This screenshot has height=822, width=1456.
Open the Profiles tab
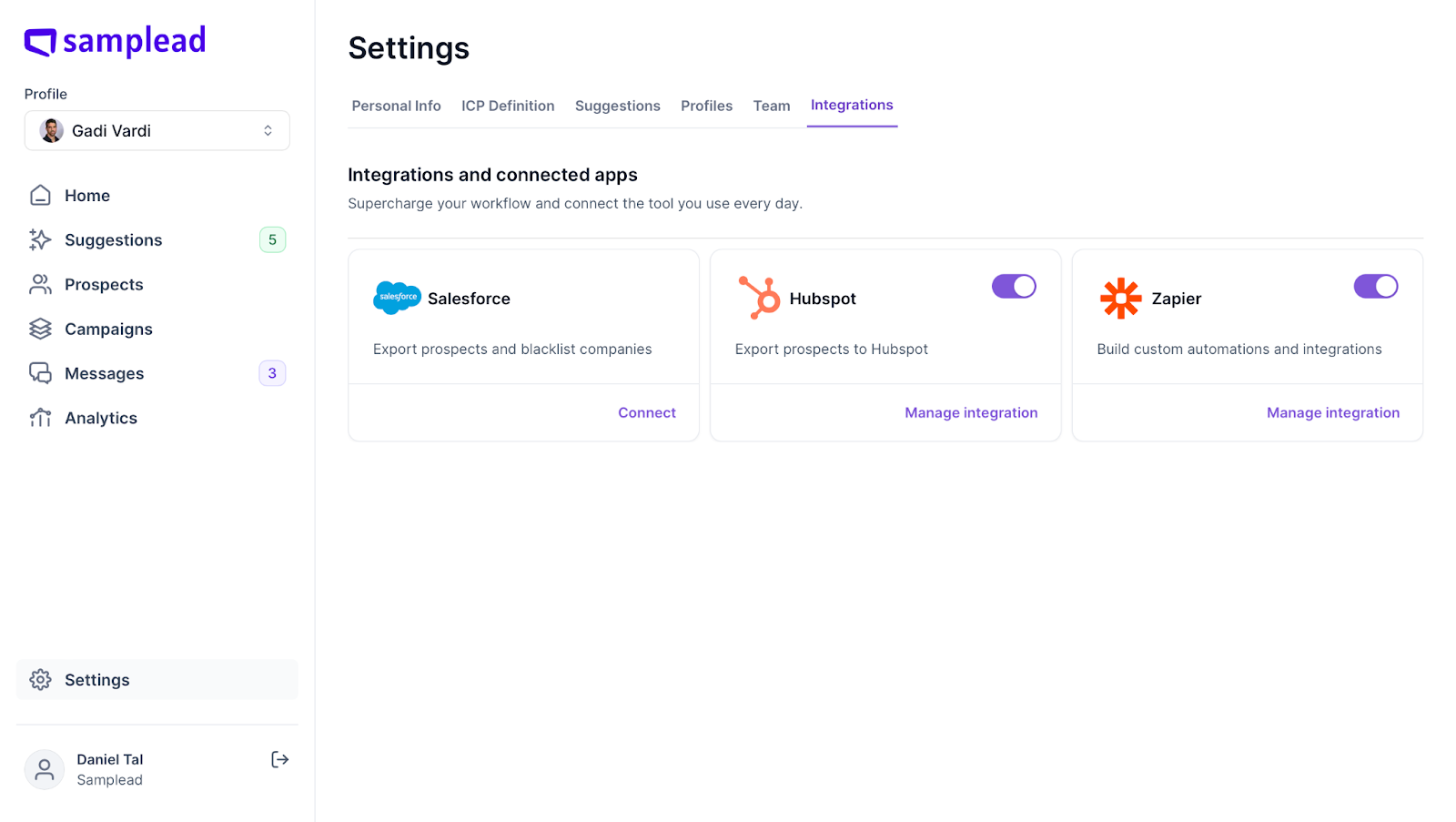[x=706, y=106]
